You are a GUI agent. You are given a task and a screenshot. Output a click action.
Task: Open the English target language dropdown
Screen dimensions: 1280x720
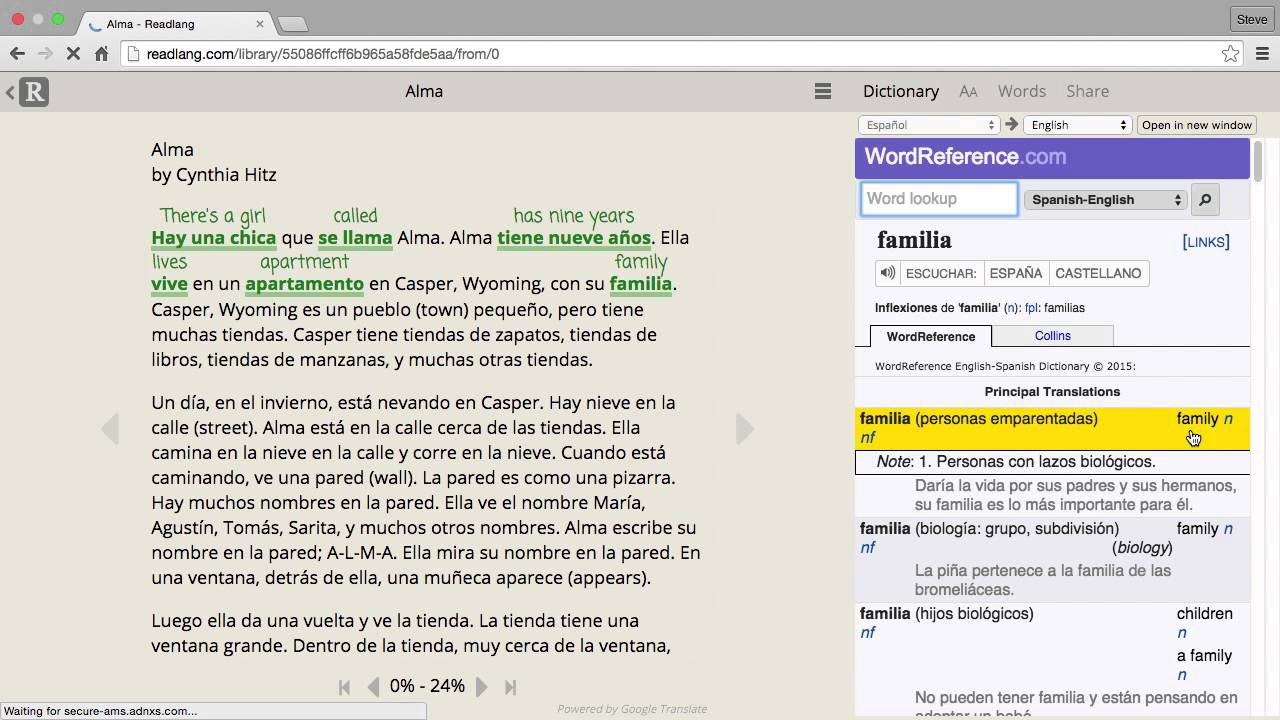[1077, 125]
